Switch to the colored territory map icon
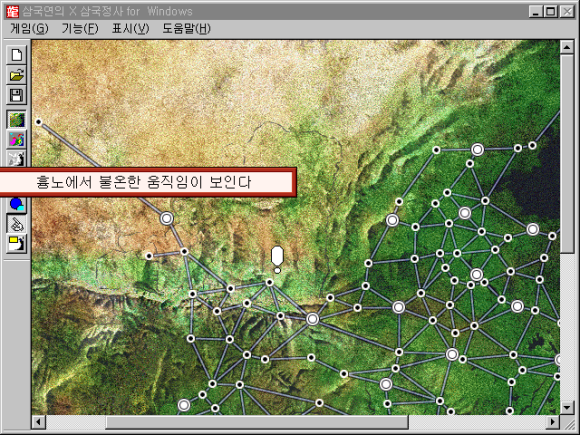Image resolution: width=580 pixels, height=435 pixels. [x=17, y=140]
